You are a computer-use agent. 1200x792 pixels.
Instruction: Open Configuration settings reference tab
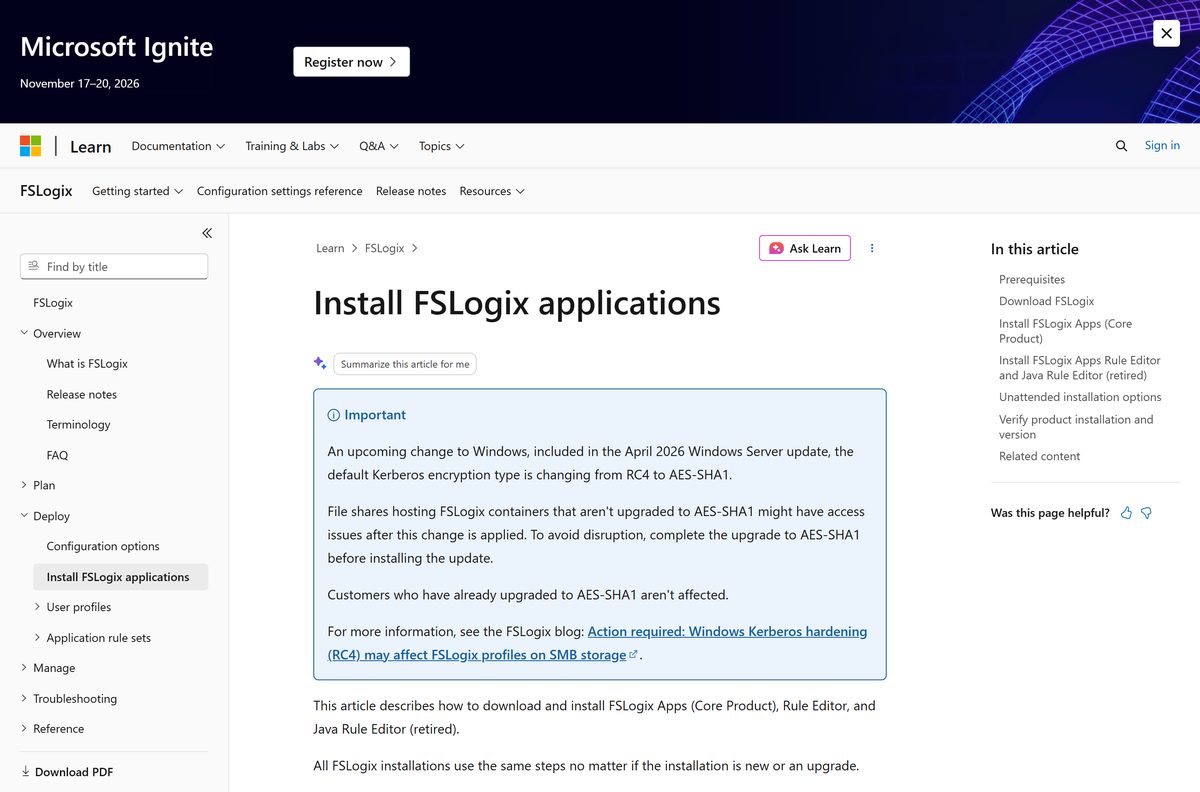point(280,191)
